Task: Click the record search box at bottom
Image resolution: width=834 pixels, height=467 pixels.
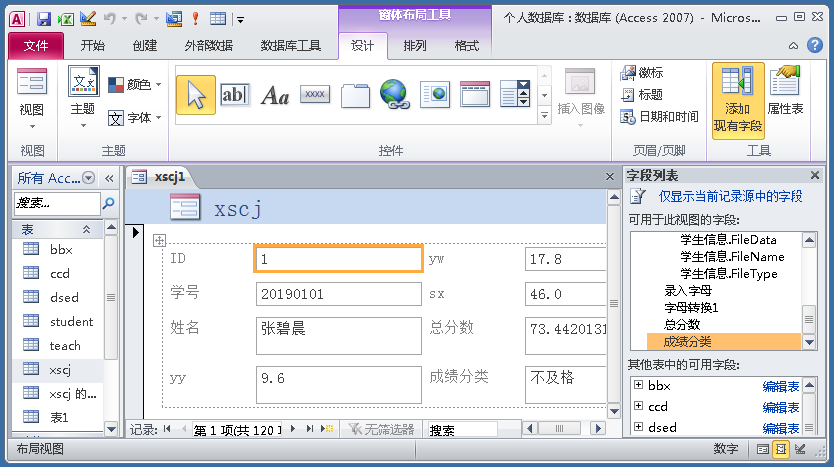Action: click(x=462, y=430)
